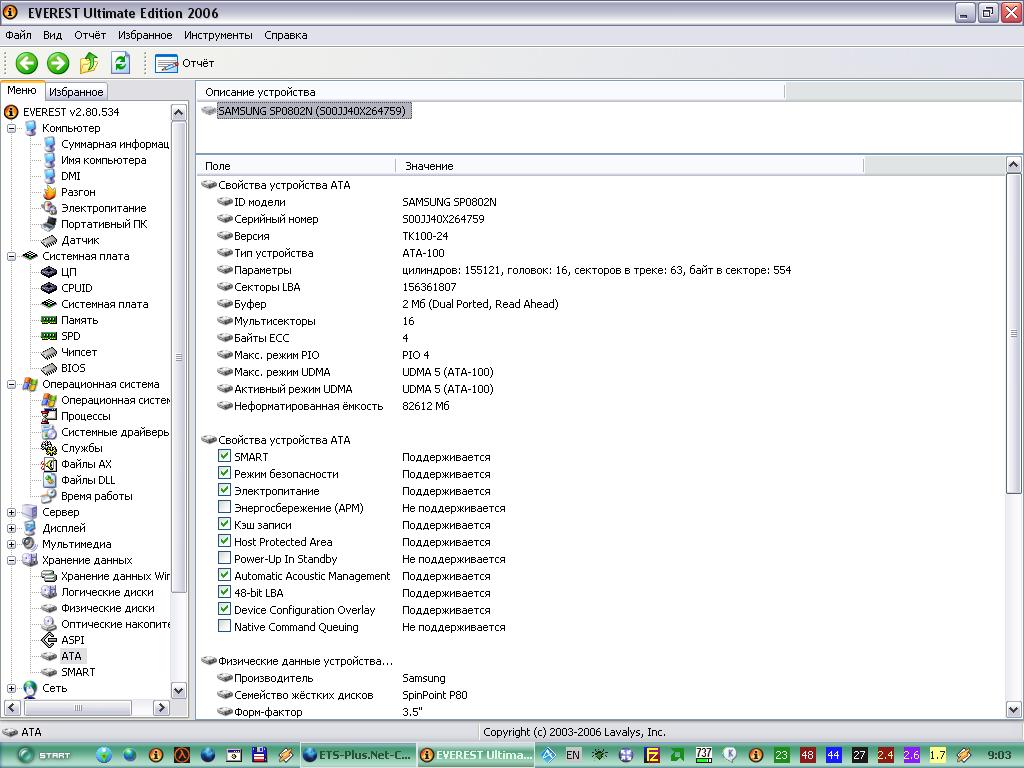Toggle the SMART checkbox
The width and height of the screenshot is (1024, 768).
(225, 457)
